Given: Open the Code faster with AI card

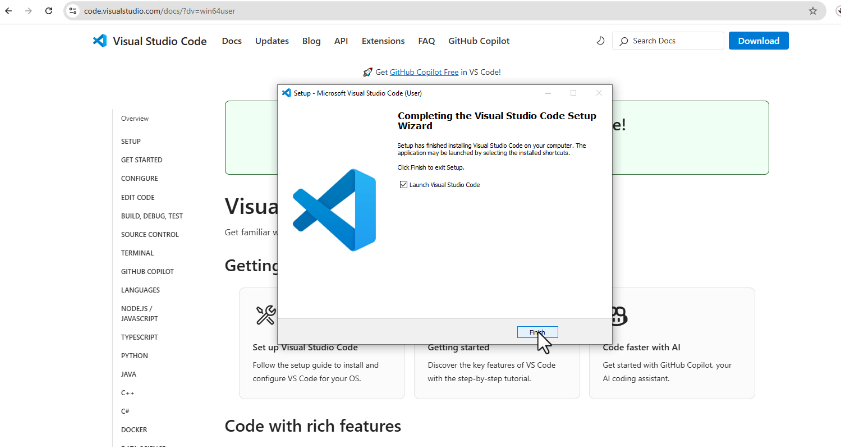Looking at the screenshot, I should pyautogui.click(x=672, y=343).
